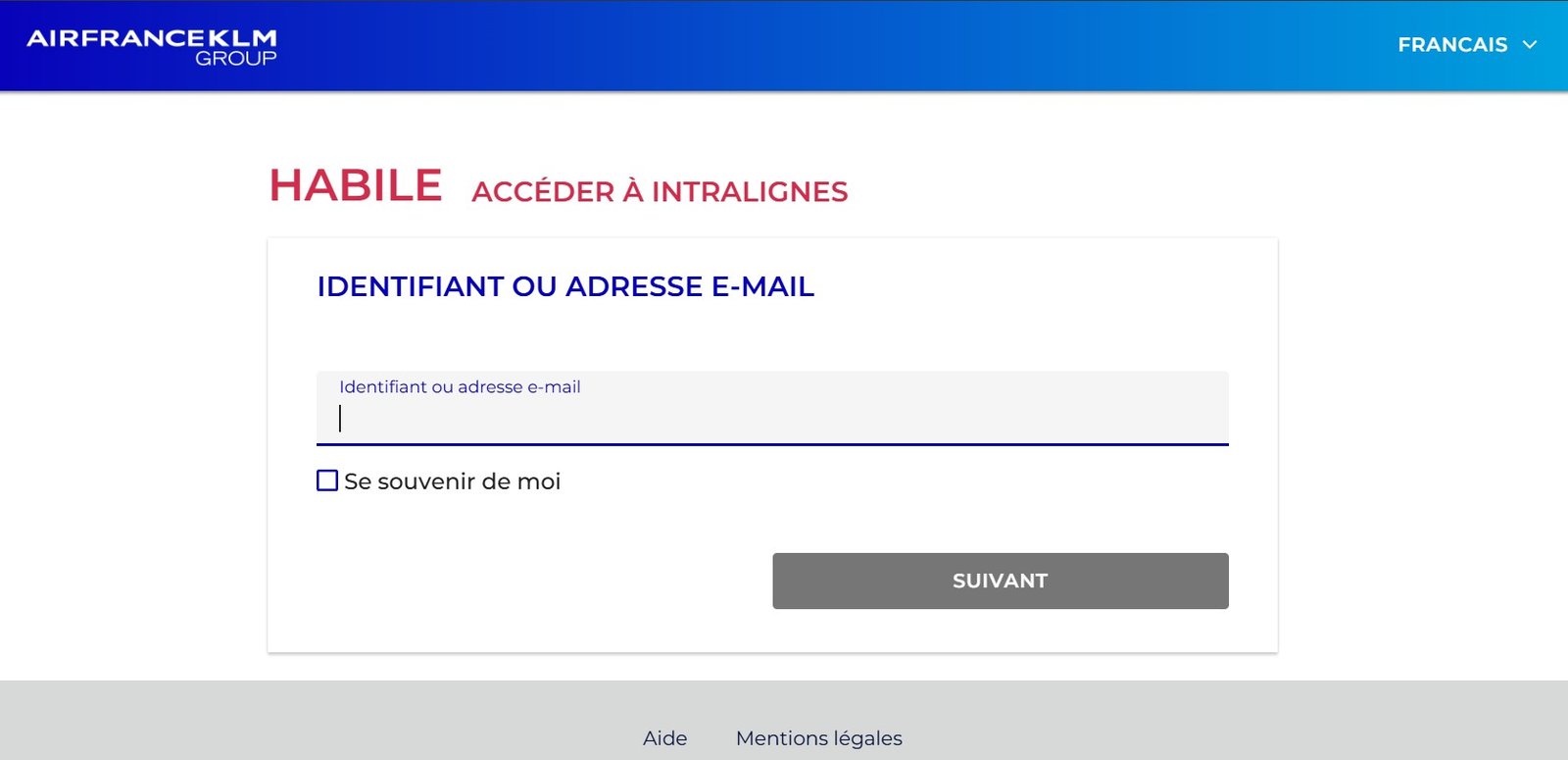The width and height of the screenshot is (1568, 760).
Task: Enable the 'Se souvenir de moi' checkbox
Action: click(x=325, y=480)
